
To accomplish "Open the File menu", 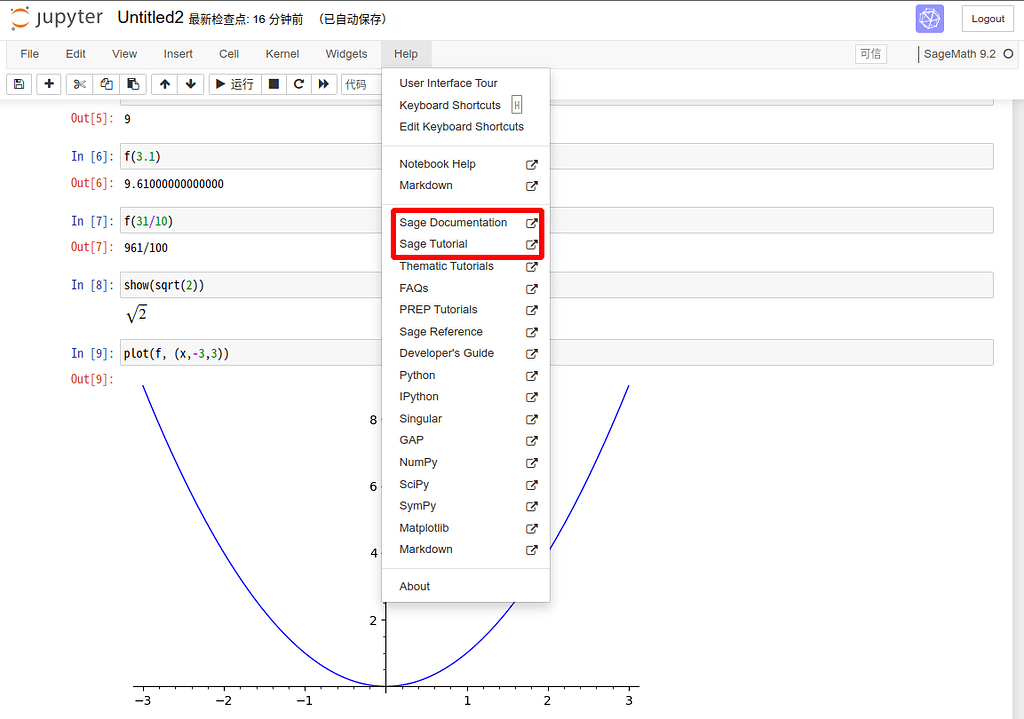I will click(x=29, y=54).
